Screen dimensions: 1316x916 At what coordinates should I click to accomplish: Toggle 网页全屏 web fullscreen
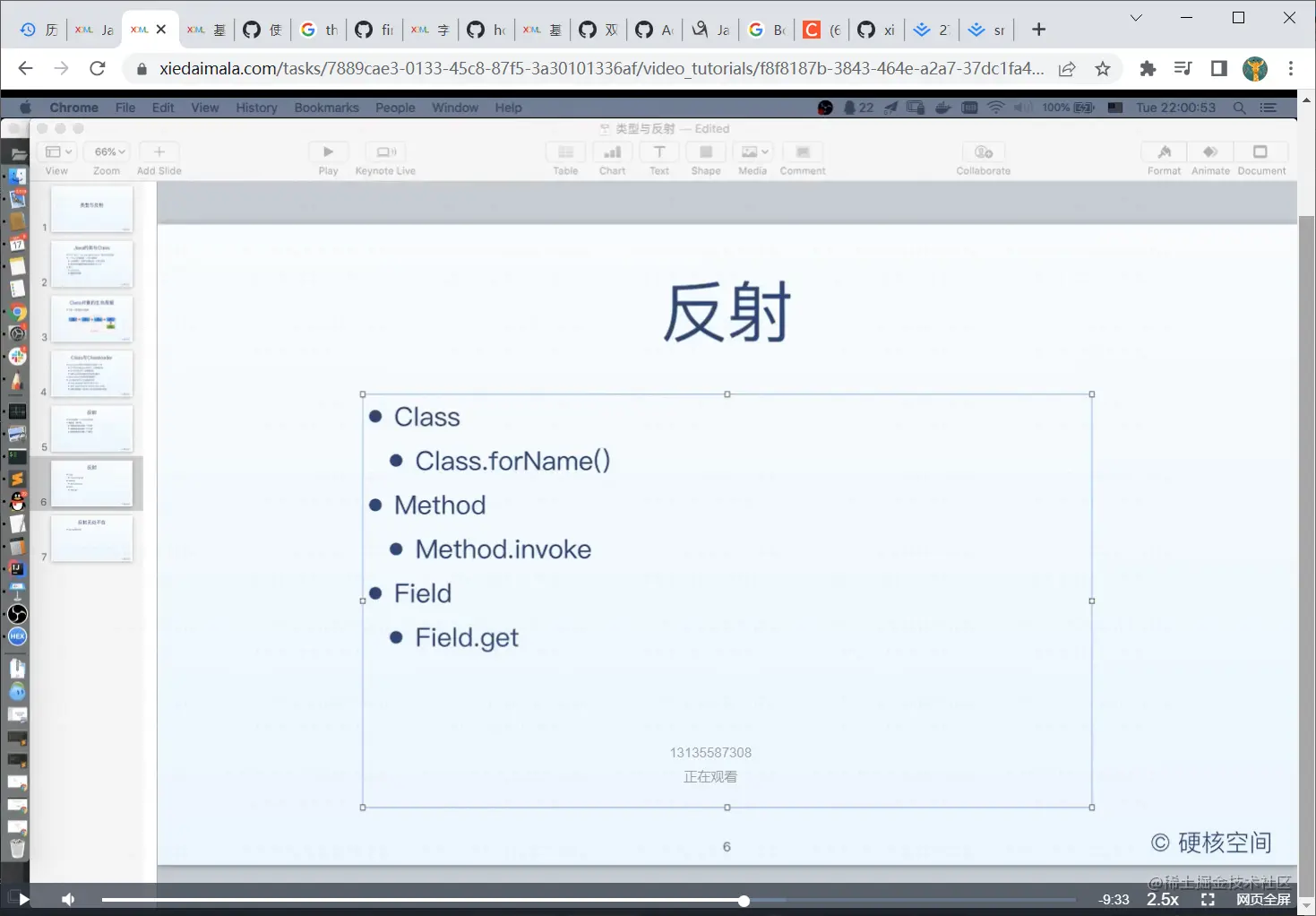pos(1263,899)
